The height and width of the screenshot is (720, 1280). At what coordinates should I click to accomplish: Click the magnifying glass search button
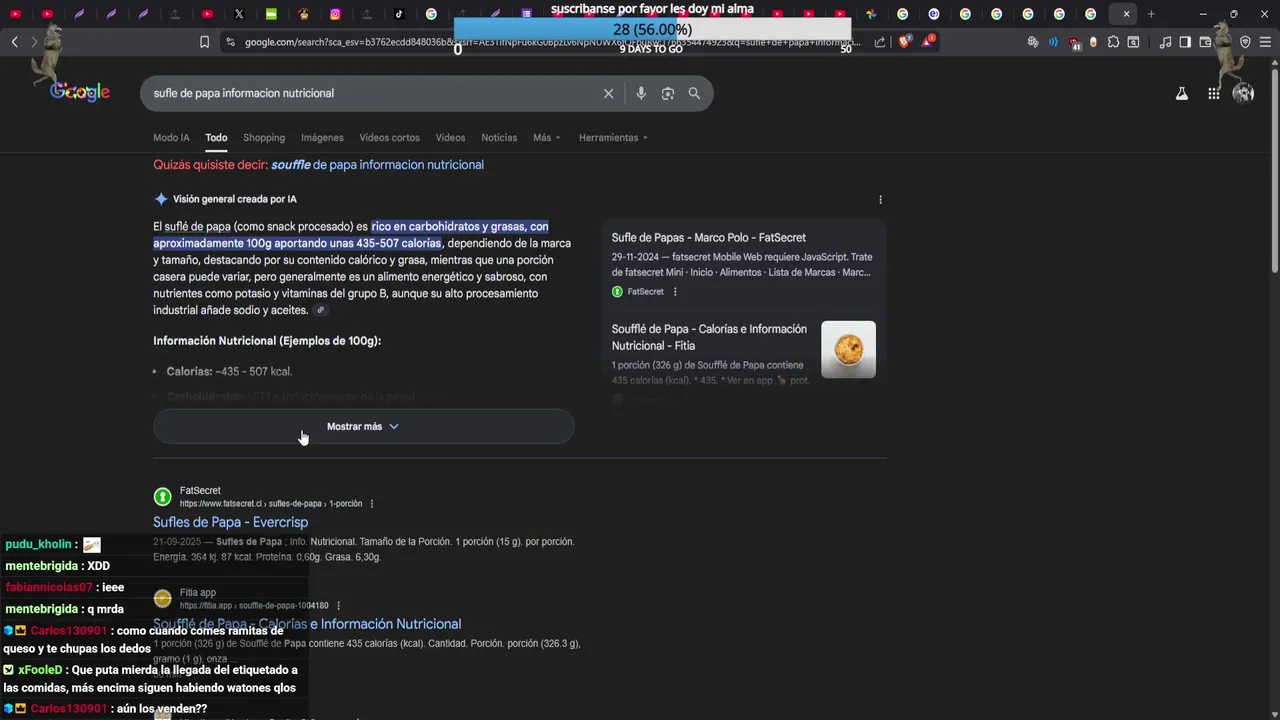694,93
